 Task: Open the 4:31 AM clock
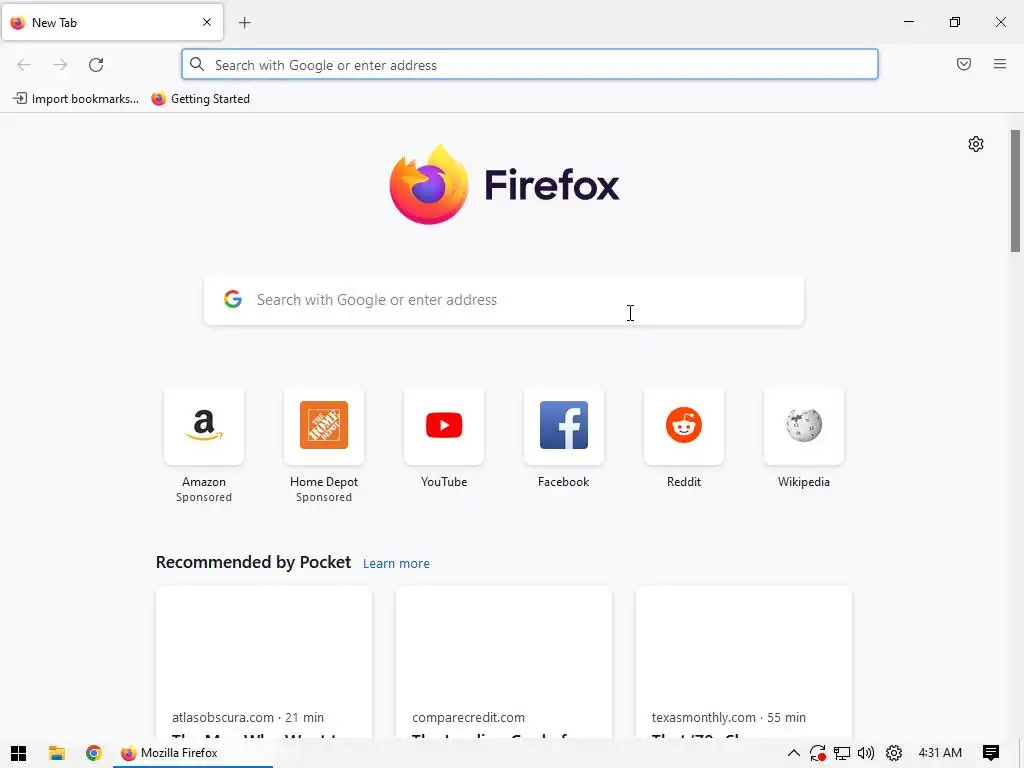(940, 753)
